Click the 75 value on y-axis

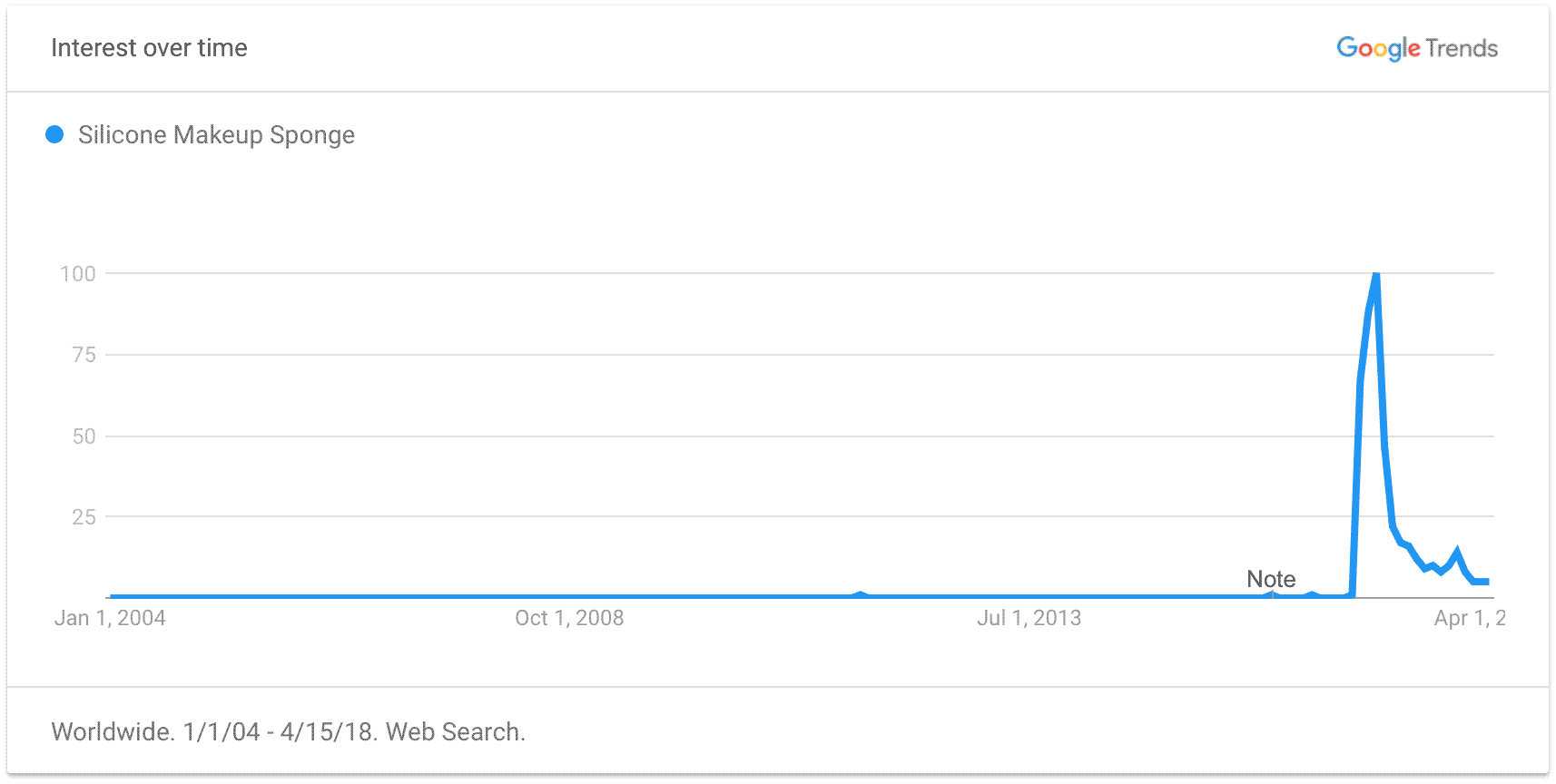(x=84, y=355)
